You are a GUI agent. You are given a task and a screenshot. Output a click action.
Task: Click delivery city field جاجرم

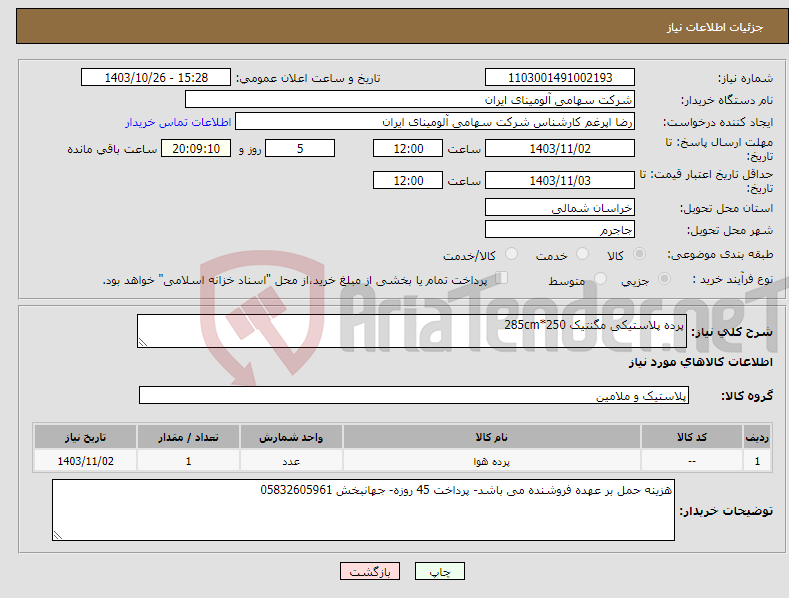560,230
